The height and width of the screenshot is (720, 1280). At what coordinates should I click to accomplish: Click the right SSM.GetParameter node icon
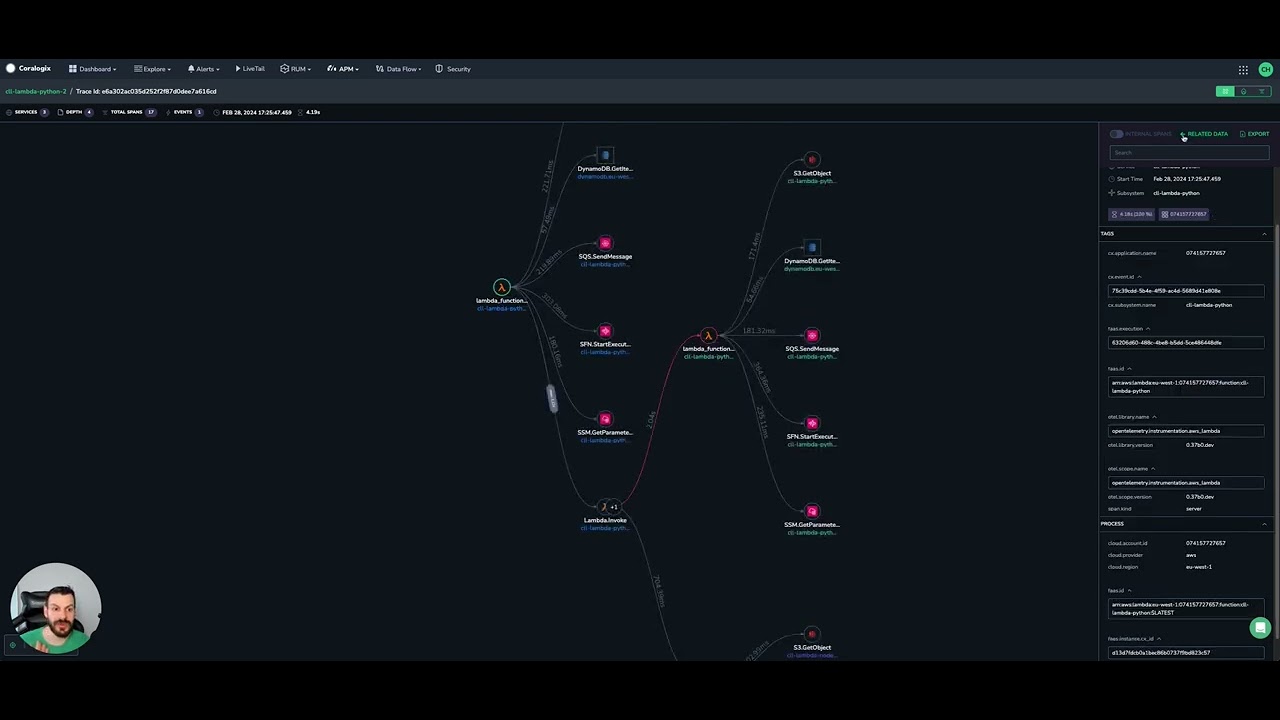tap(812, 511)
